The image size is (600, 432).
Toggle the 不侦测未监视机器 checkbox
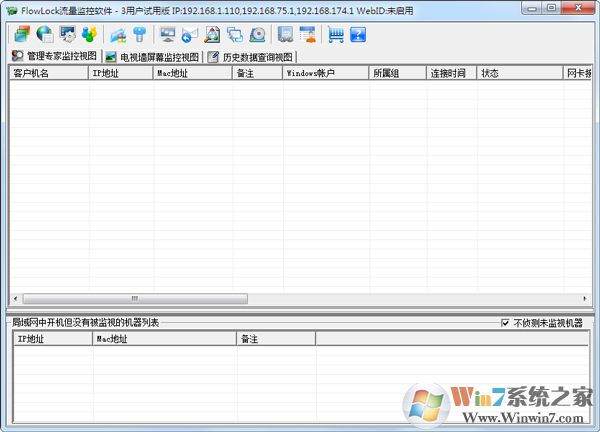pyautogui.click(x=505, y=323)
